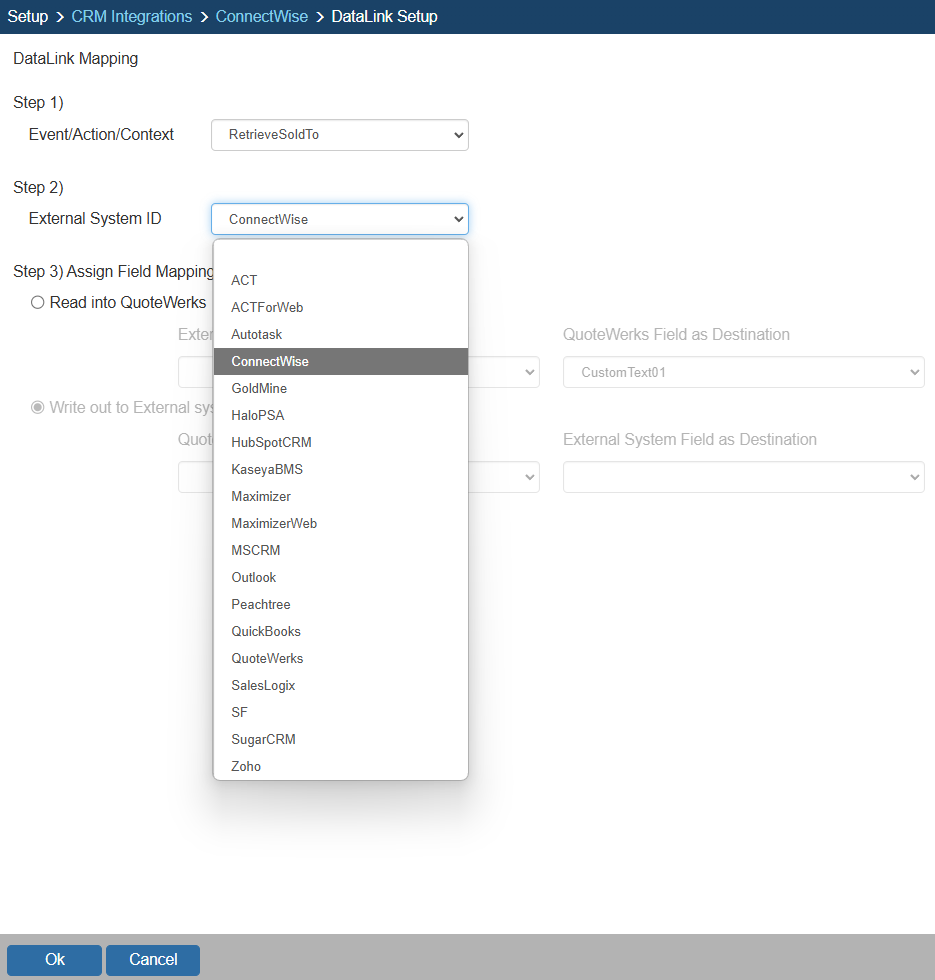Screen dimensions: 935x980
Task: Choose HaloPSA as external system
Action: click(257, 416)
